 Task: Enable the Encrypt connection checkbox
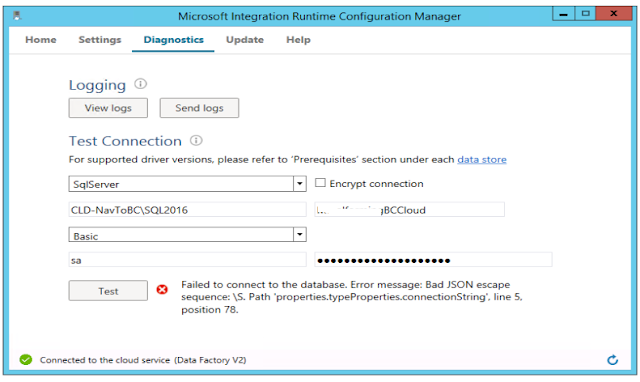tap(320, 183)
